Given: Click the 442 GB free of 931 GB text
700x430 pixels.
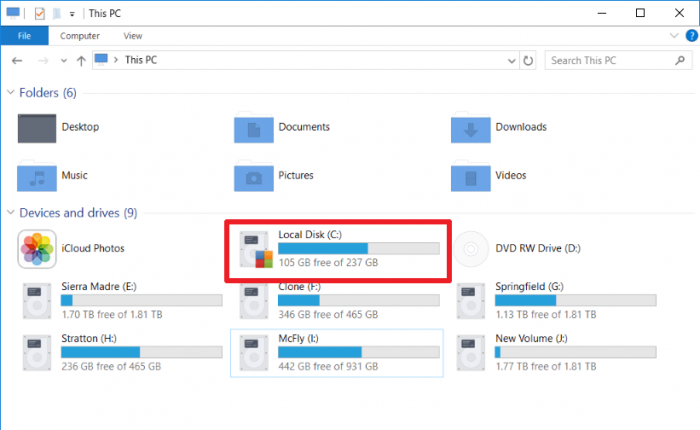Looking at the screenshot, I should (x=328, y=366).
